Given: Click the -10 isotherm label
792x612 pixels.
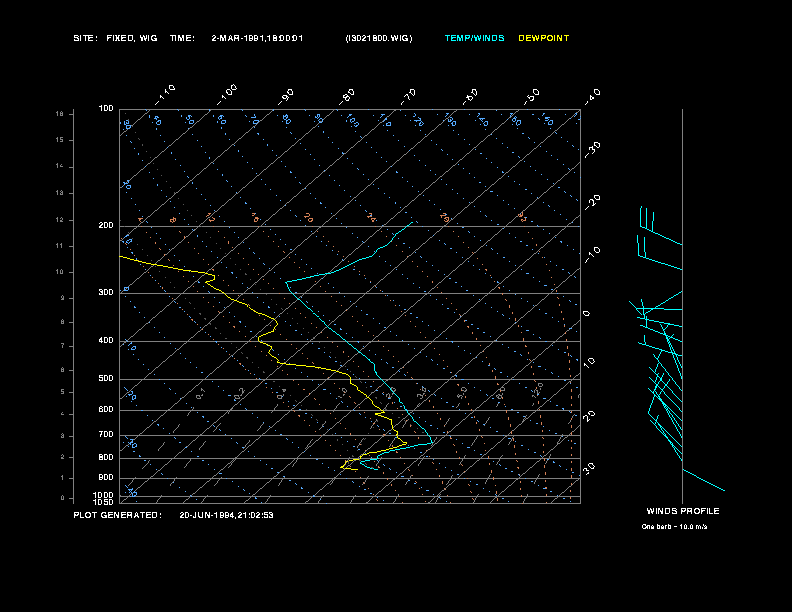Looking at the screenshot, I should pyautogui.click(x=592, y=255).
